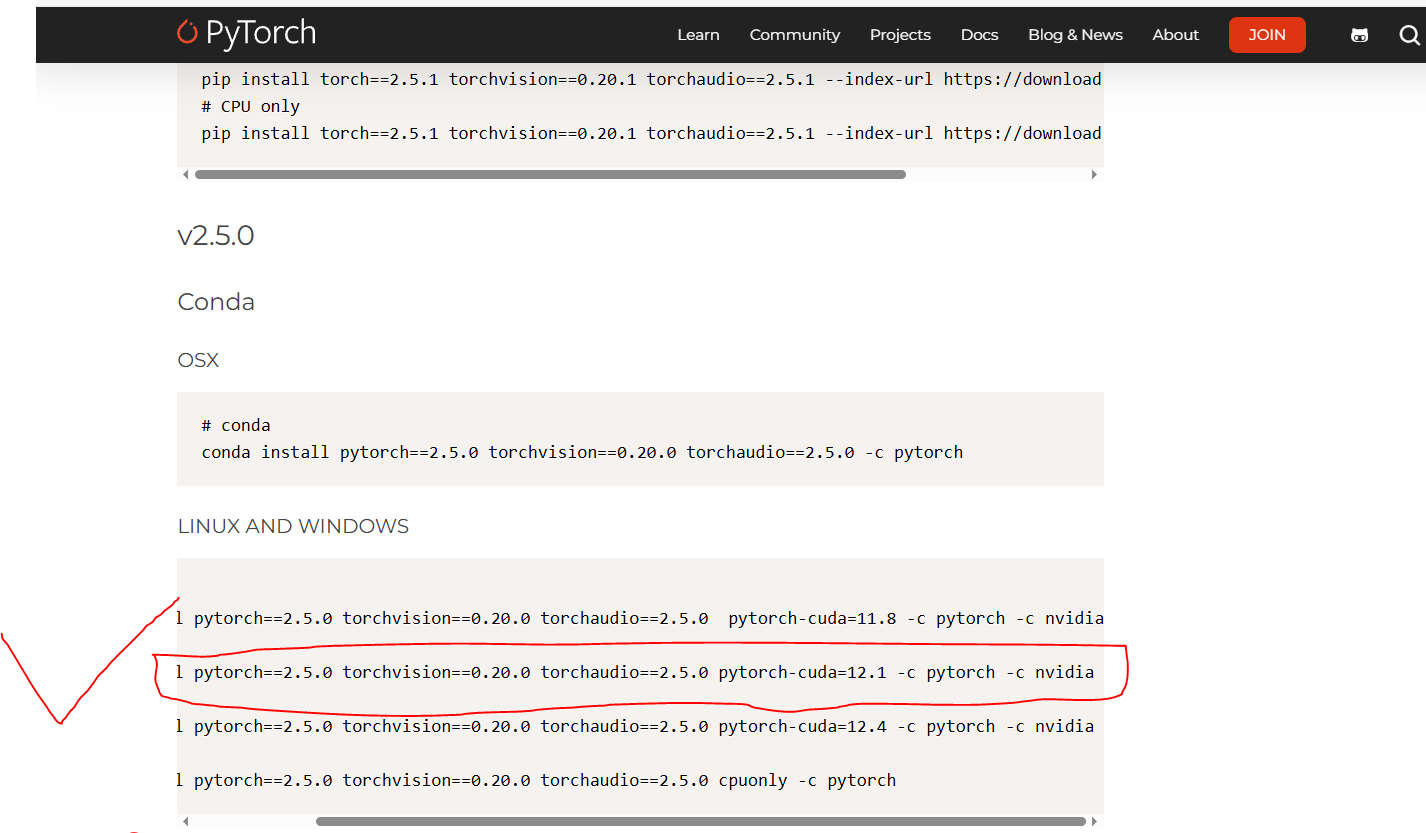Click right arrow of the bottom code scrollbar
Image resolution: width=1426 pixels, height=833 pixels.
[x=1094, y=822]
